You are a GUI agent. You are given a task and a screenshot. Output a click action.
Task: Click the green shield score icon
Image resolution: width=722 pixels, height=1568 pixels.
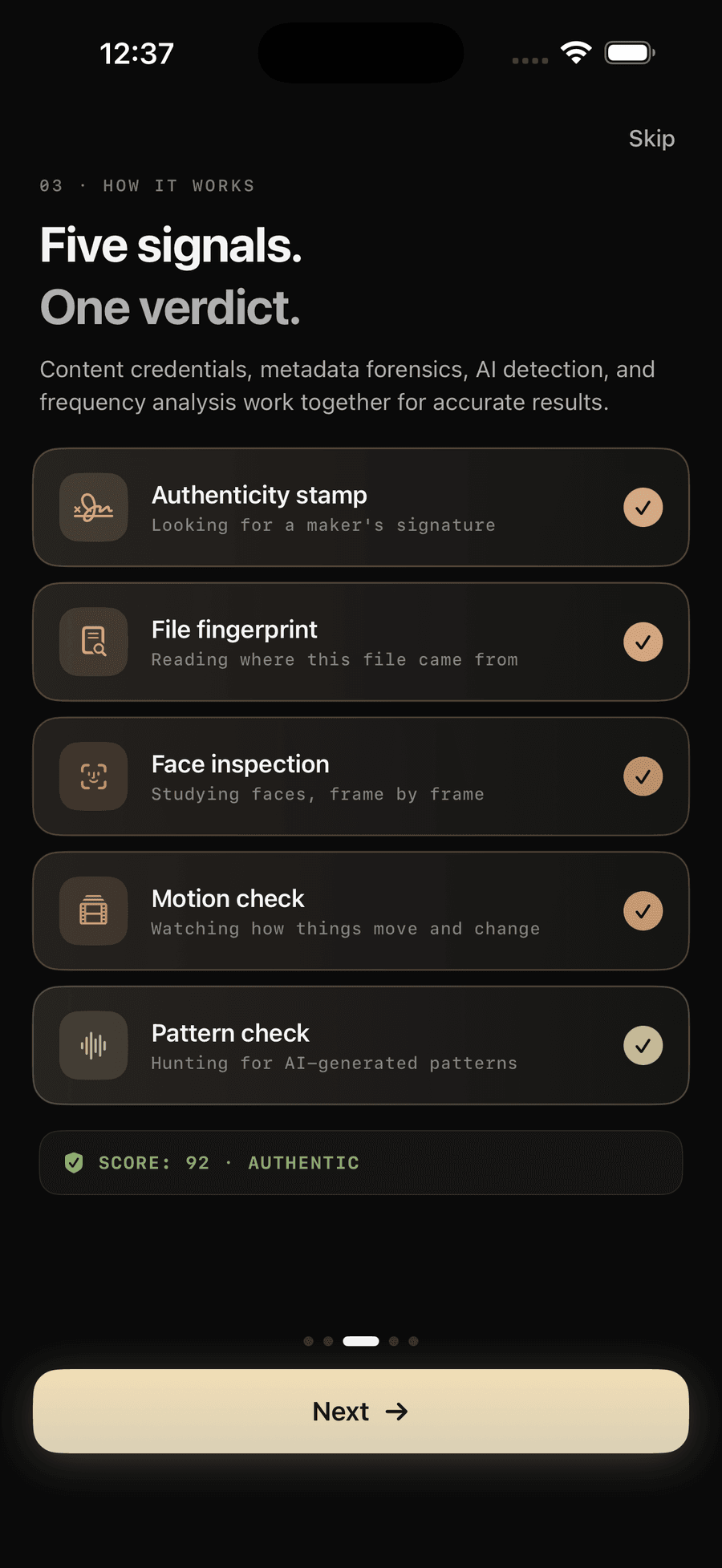[x=74, y=1163]
